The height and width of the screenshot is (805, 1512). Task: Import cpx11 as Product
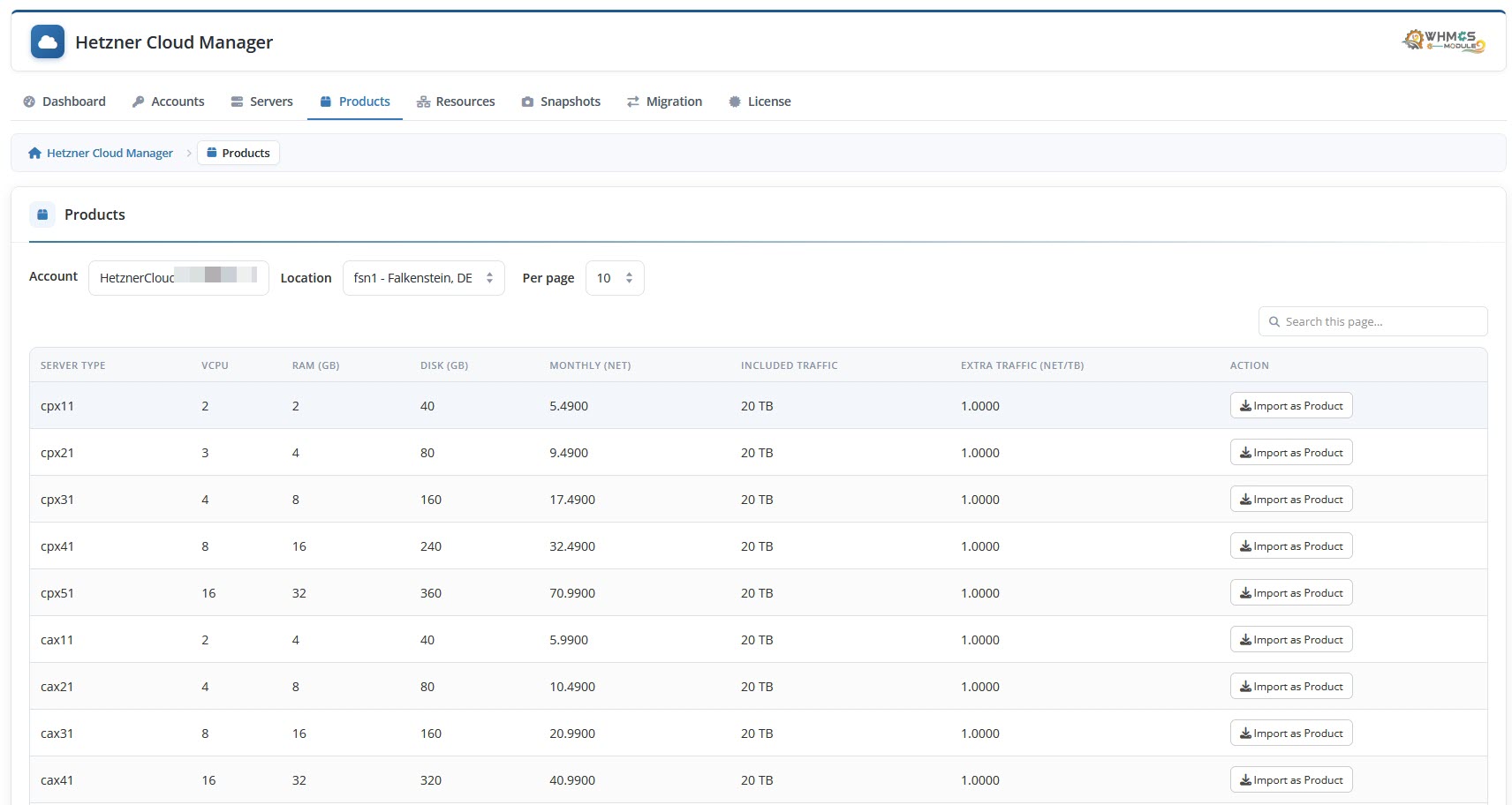point(1291,406)
